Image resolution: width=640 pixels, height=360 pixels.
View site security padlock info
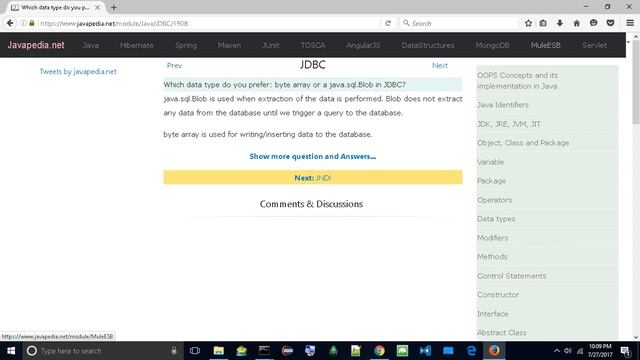tap(32, 23)
